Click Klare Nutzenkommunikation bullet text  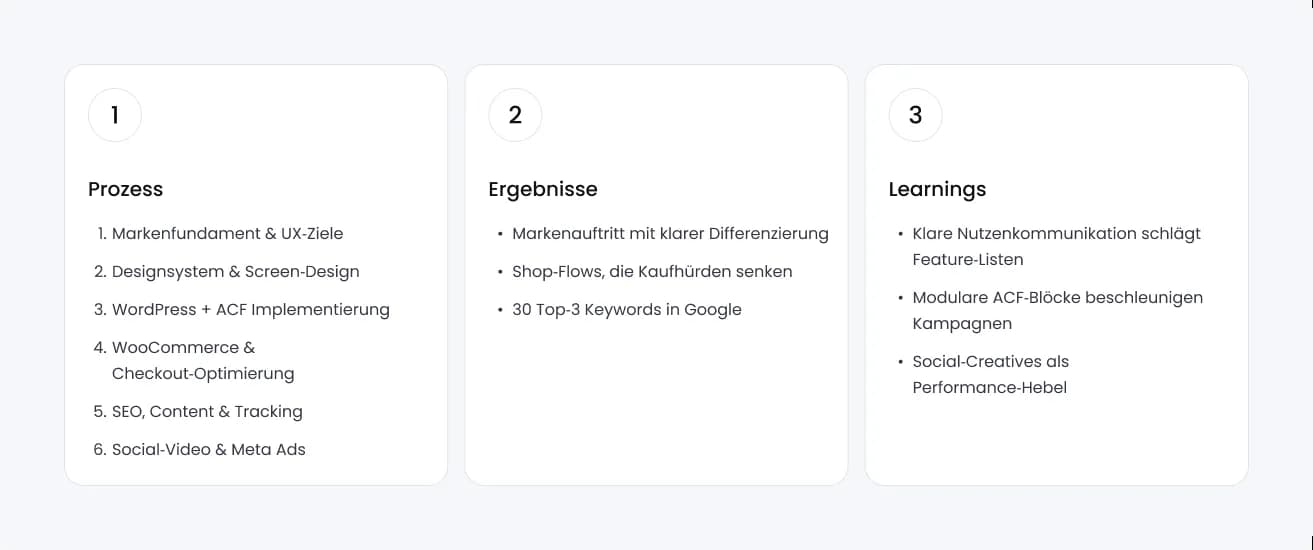1056,233
